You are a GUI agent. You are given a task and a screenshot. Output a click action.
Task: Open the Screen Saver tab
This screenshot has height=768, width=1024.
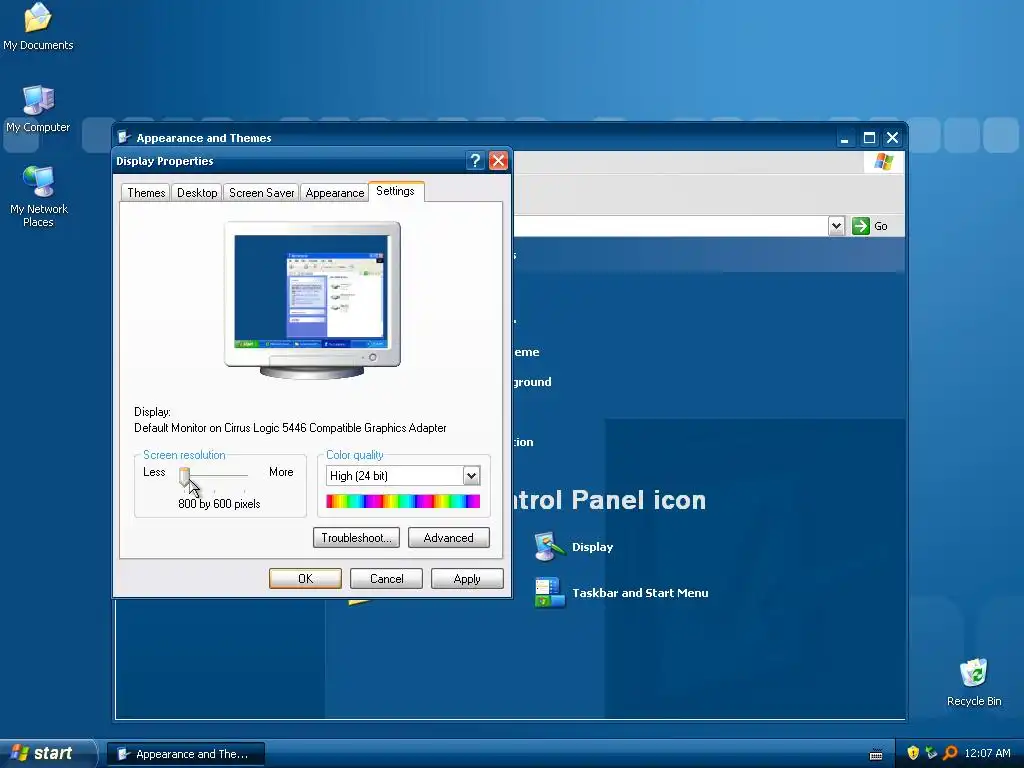tap(261, 193)
